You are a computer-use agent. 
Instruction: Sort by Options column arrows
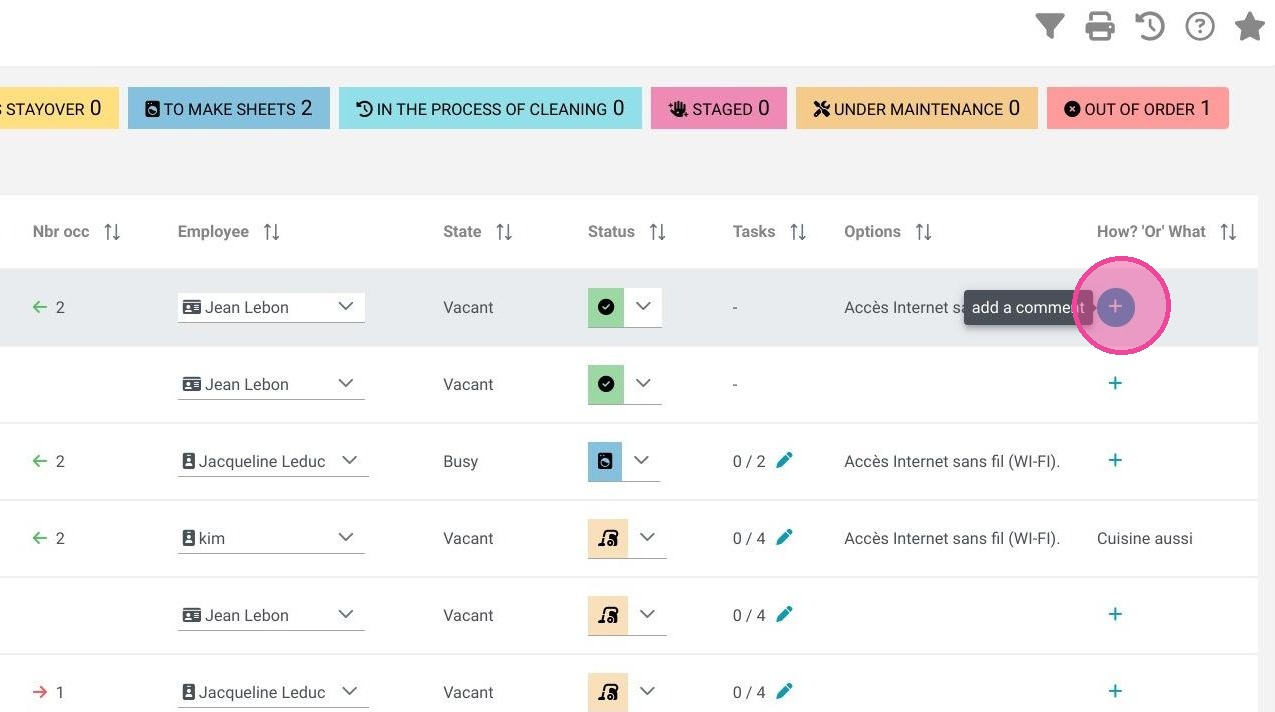tap(923, 232)
